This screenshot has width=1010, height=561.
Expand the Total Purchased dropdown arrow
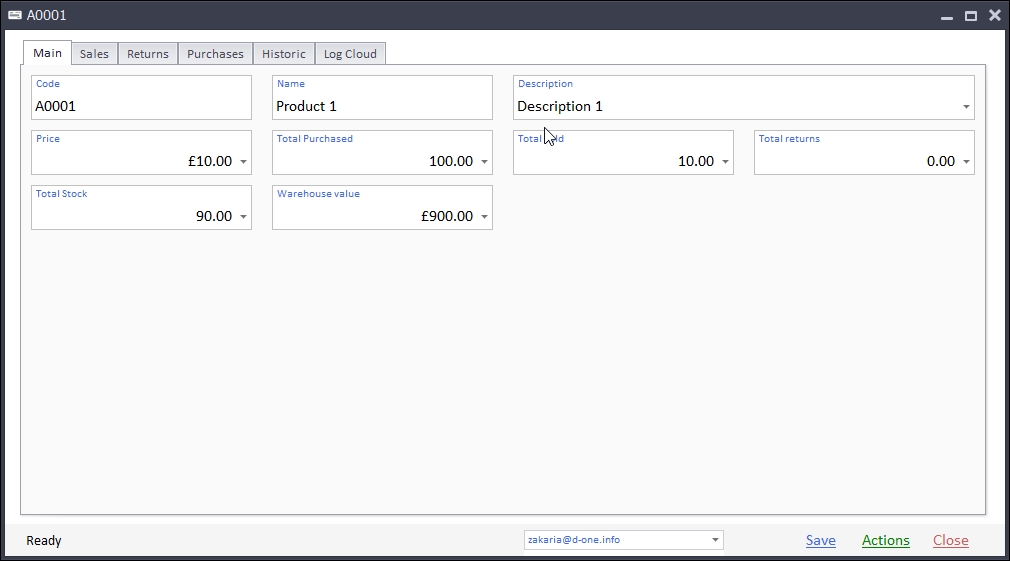coord(484,162)
